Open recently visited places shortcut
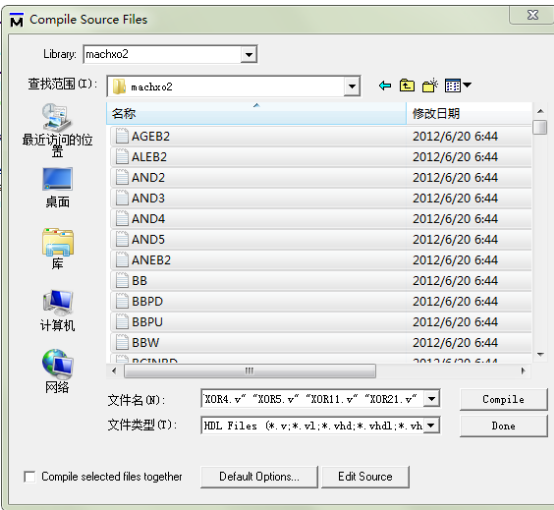This screenshot has width=554, height=510. tap(57, 130)
